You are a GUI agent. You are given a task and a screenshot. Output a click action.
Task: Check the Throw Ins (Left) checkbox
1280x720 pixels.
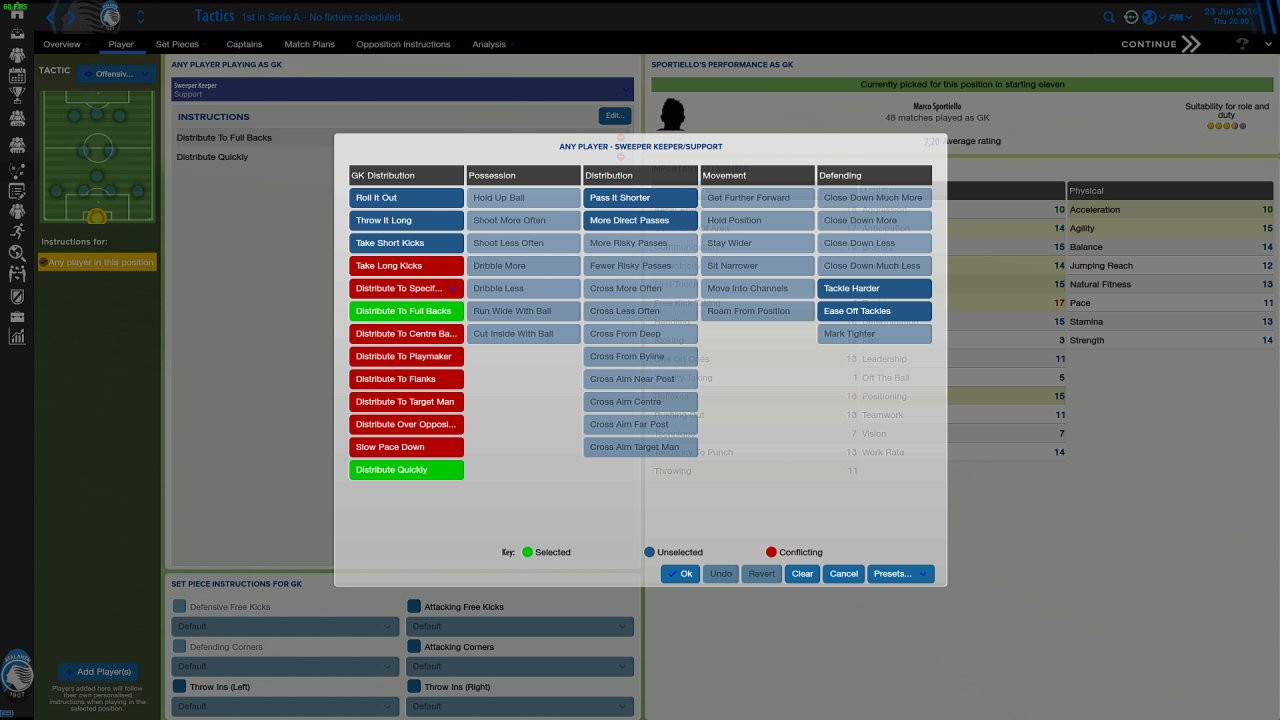coord(180,686)
